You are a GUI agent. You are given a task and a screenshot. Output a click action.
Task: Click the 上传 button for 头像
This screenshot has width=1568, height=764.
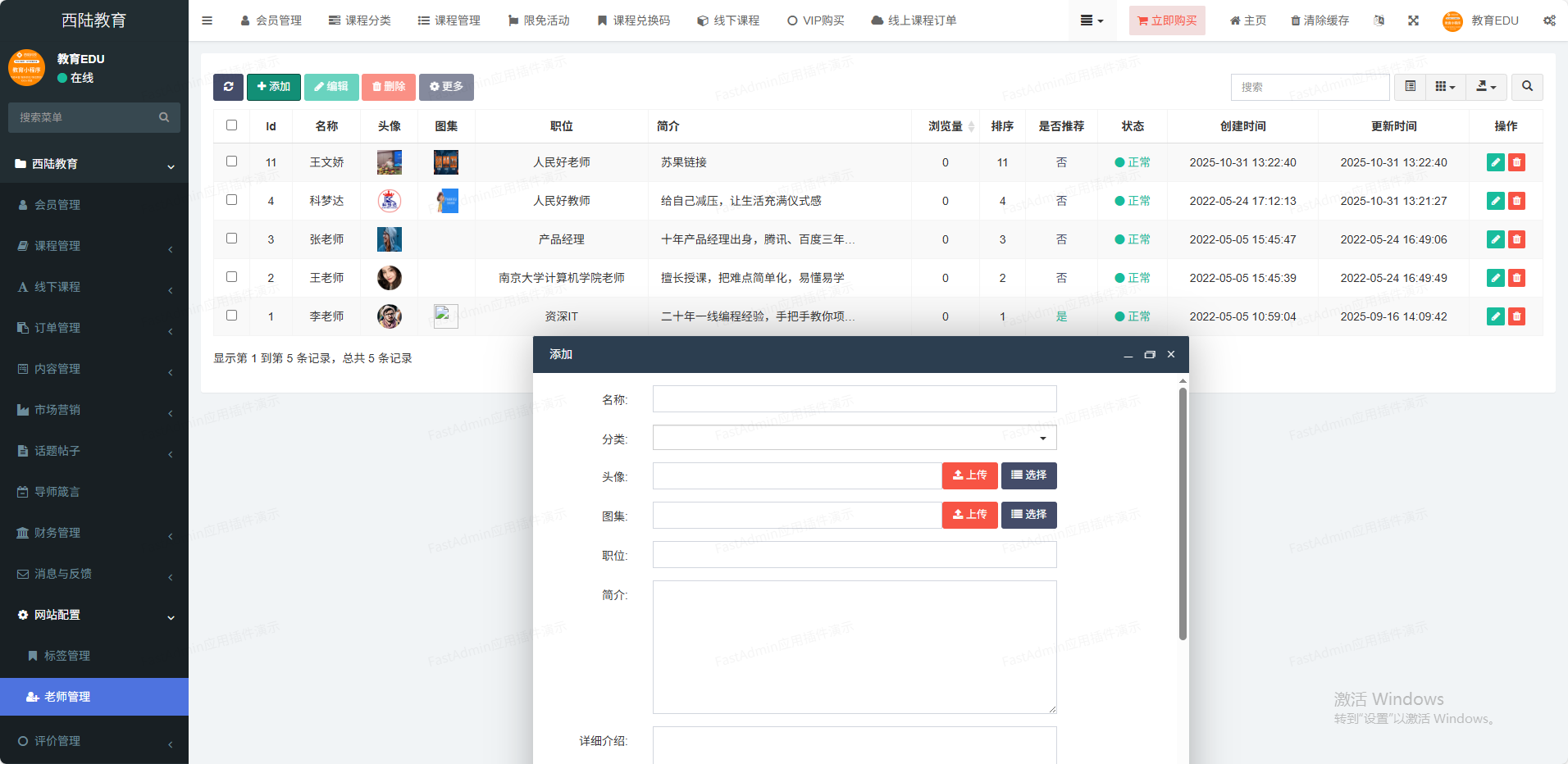point(969,475)
